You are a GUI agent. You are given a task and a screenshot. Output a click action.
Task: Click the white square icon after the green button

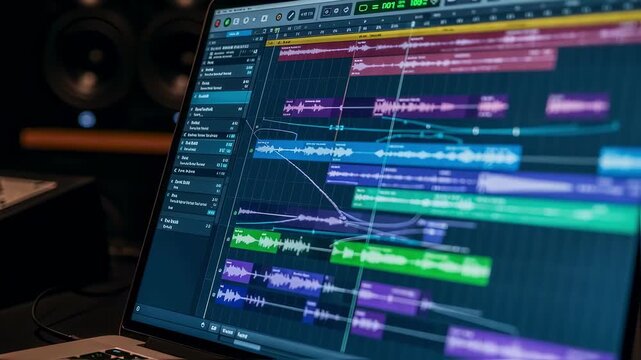(236, 21)
